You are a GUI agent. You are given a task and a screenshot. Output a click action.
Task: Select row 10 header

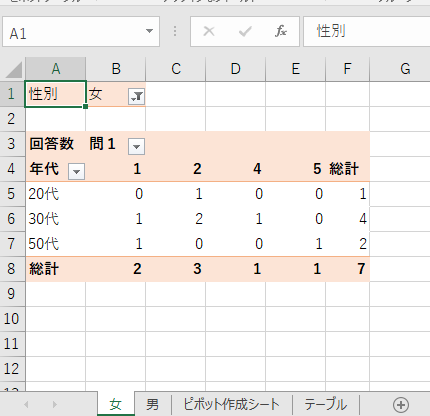pyautogui.click(x=12, y=319)
